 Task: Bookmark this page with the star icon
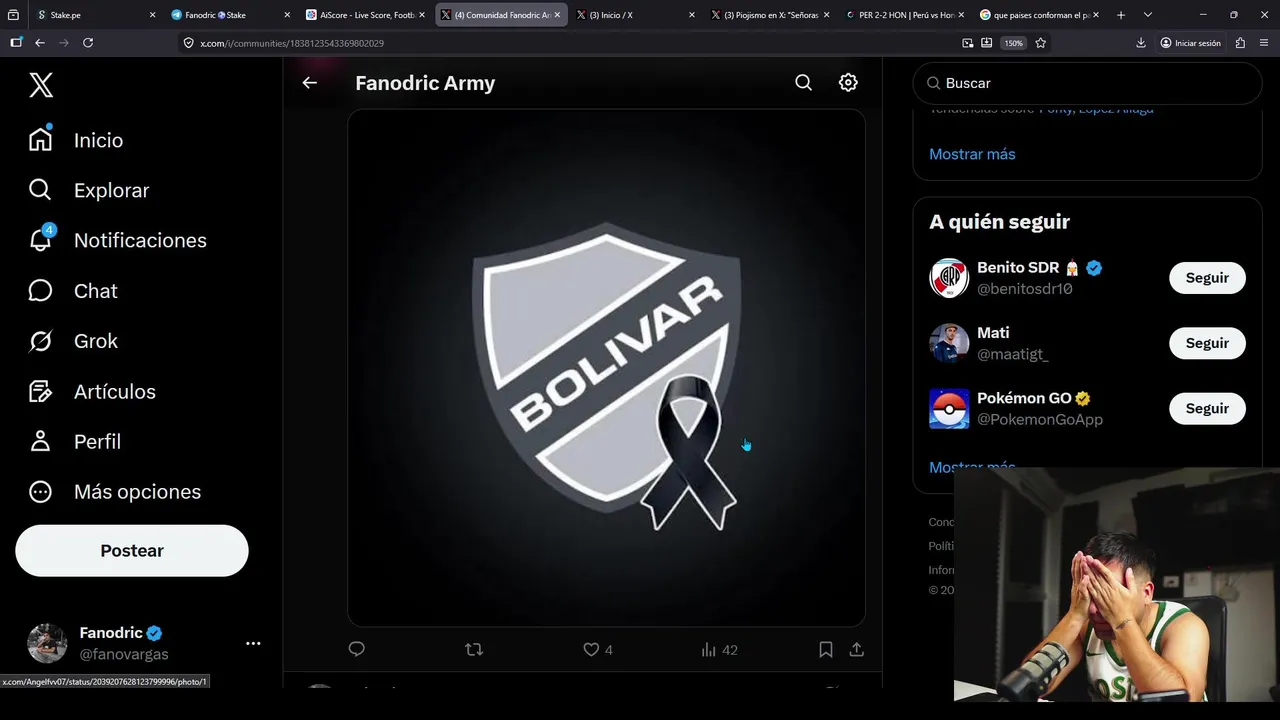pos(1041,43)
